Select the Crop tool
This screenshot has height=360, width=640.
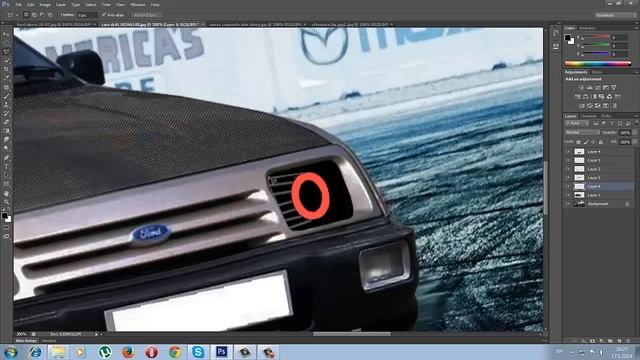tap(6, 69)
